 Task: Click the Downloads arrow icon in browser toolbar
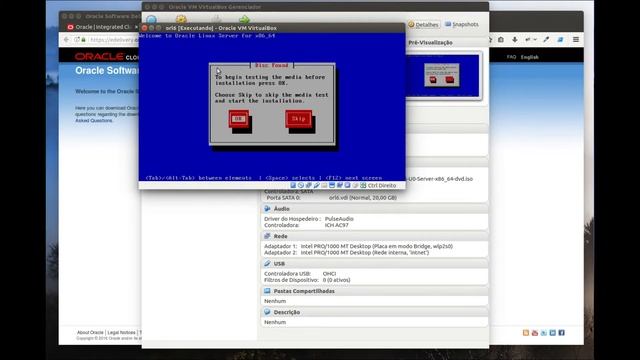click(515, 40)
